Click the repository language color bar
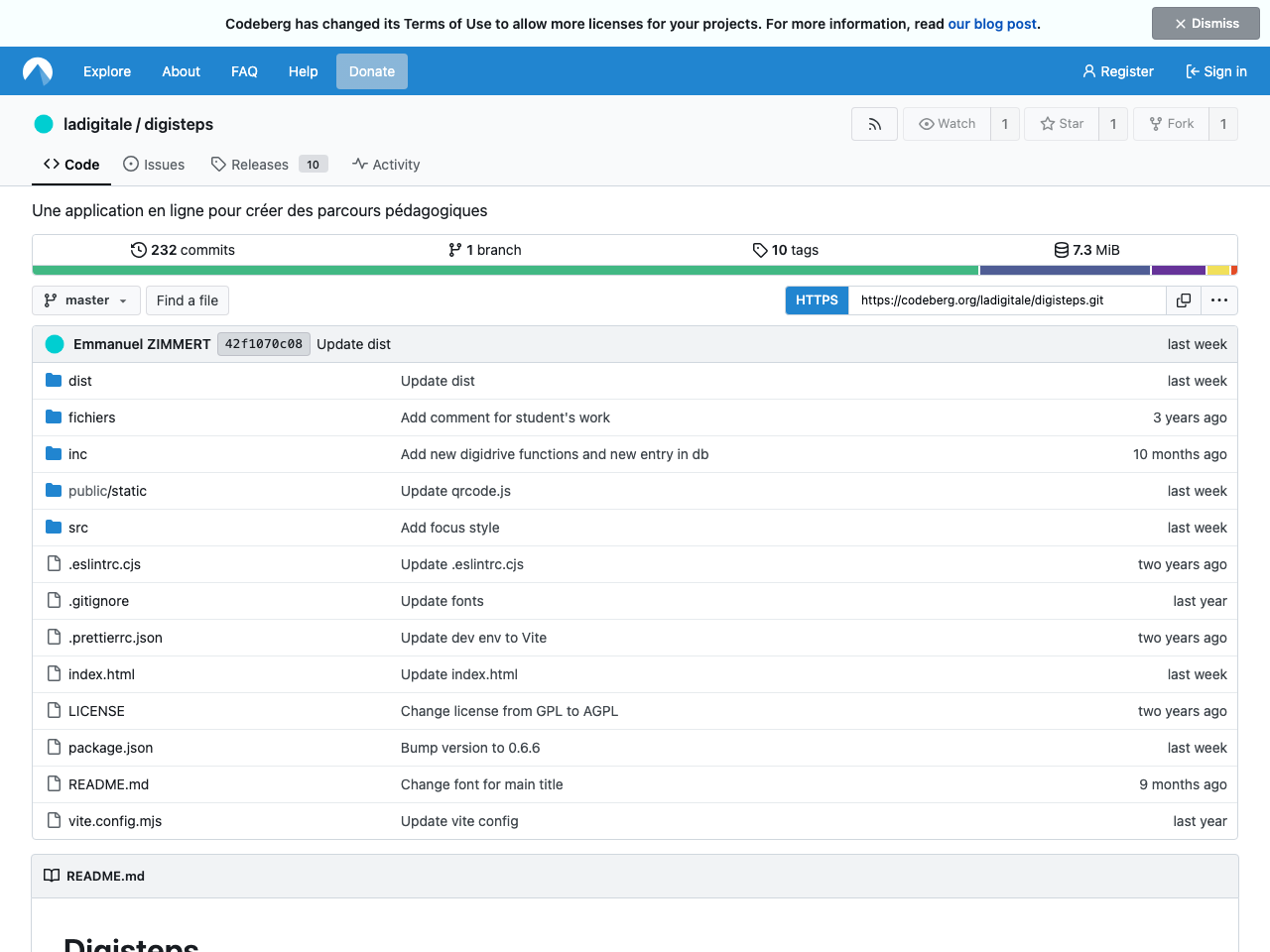Screen dimensions: 1270x952 point(635,269)
